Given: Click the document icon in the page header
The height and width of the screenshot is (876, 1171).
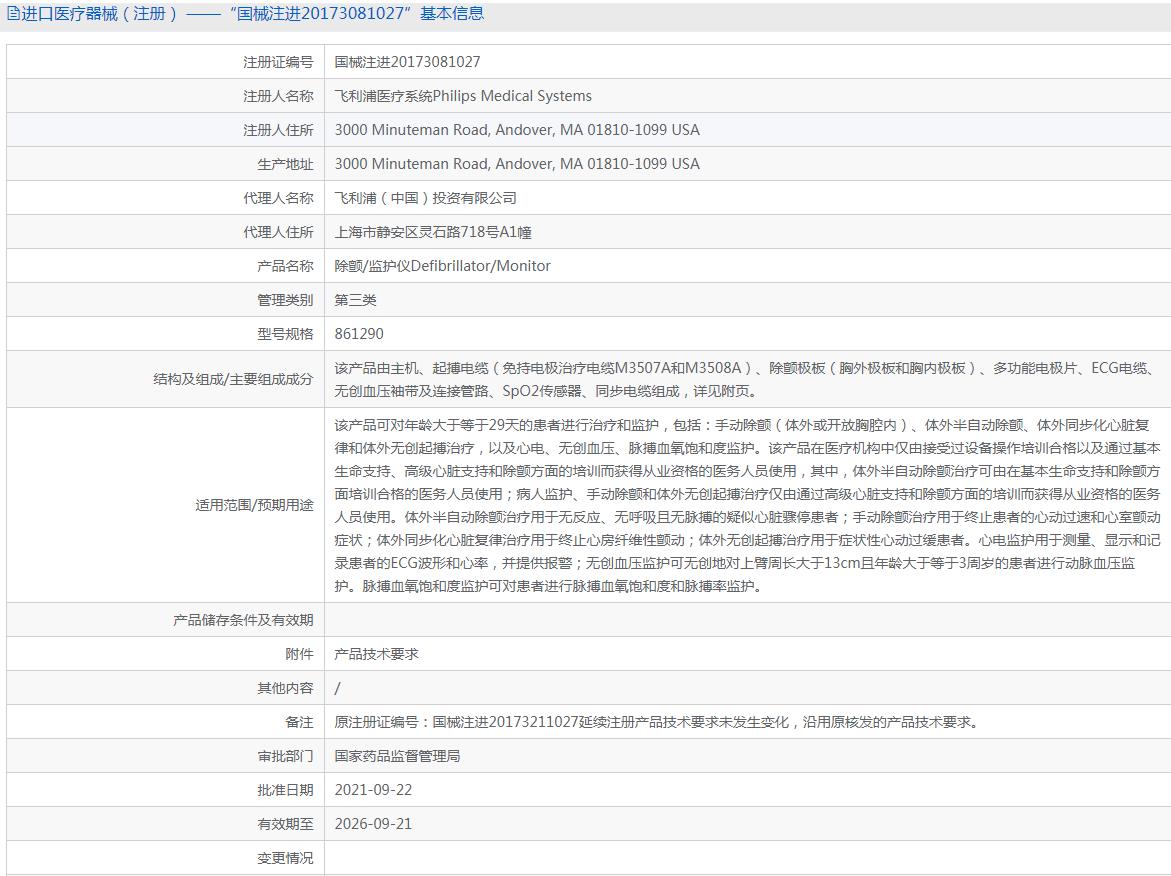Looking at the screenshot, I should click(x=13, y=14).
